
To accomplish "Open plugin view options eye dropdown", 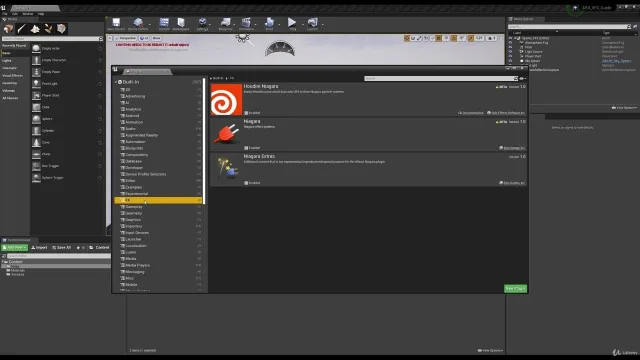I will [x=522, y=78].
